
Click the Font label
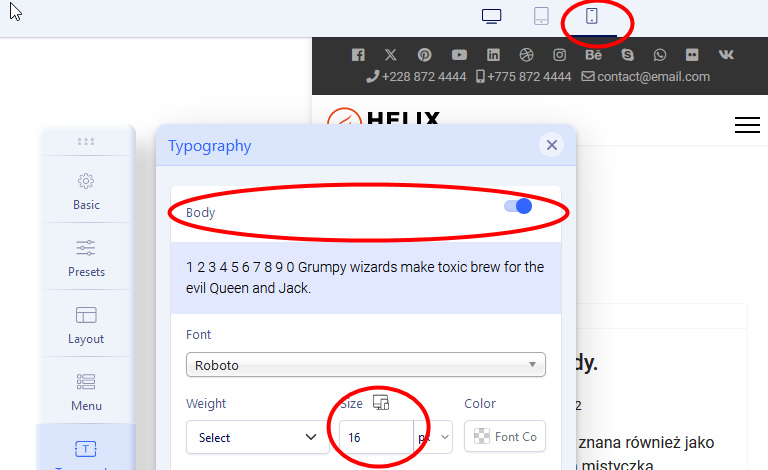pyautogui.click(x=198, y=334)
